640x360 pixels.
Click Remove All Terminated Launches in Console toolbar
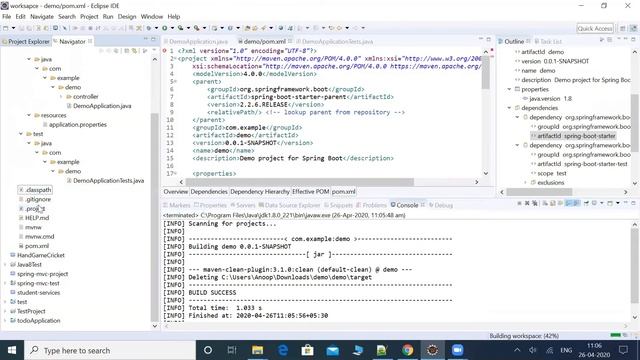[535, 203]
